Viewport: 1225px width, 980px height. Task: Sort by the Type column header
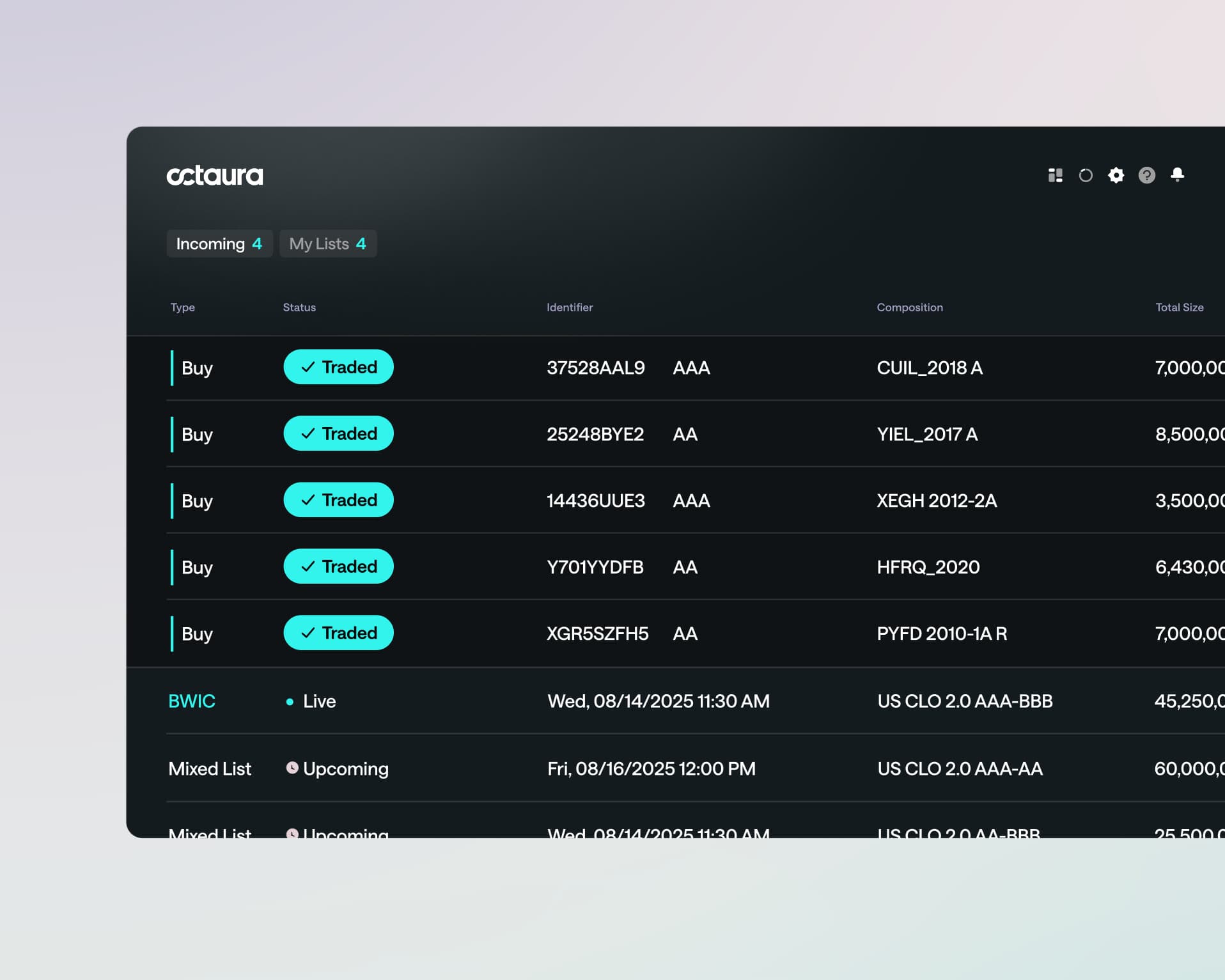pyautogui.click(x=183, y=307)
